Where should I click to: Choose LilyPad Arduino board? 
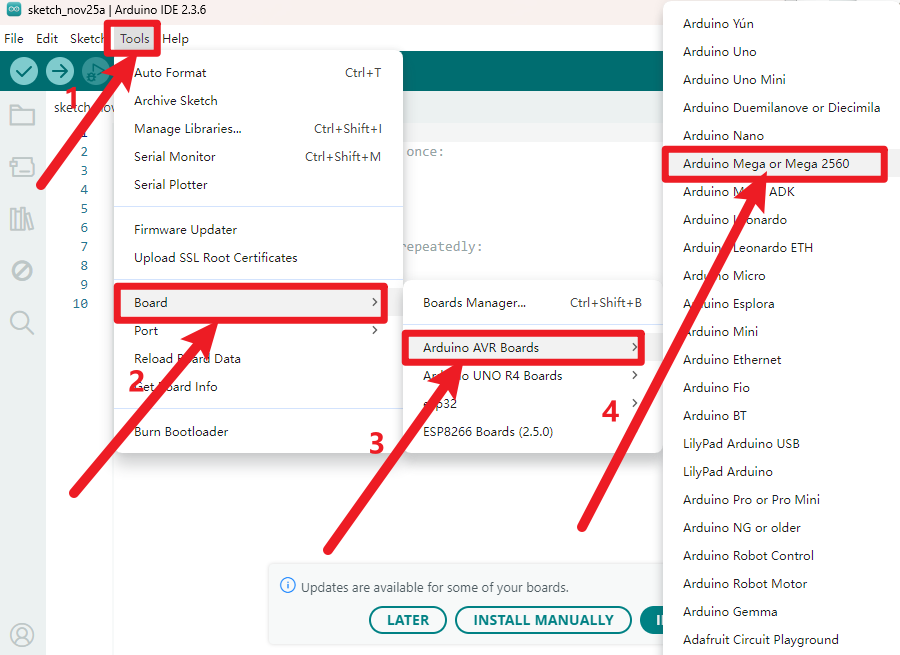(x=781, y=472)
